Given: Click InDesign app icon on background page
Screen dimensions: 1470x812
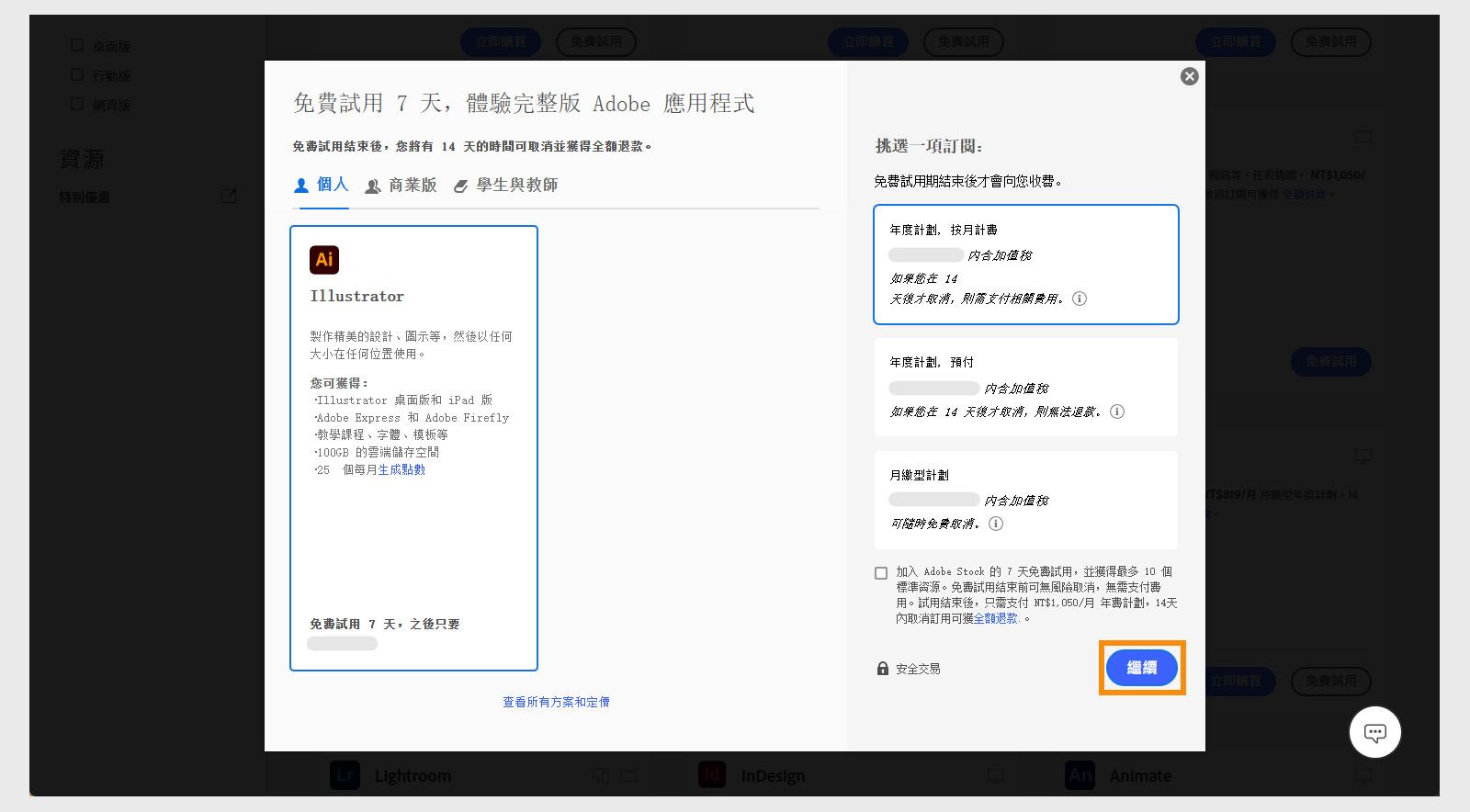Looking at the screenshot, I should (712, 774).
